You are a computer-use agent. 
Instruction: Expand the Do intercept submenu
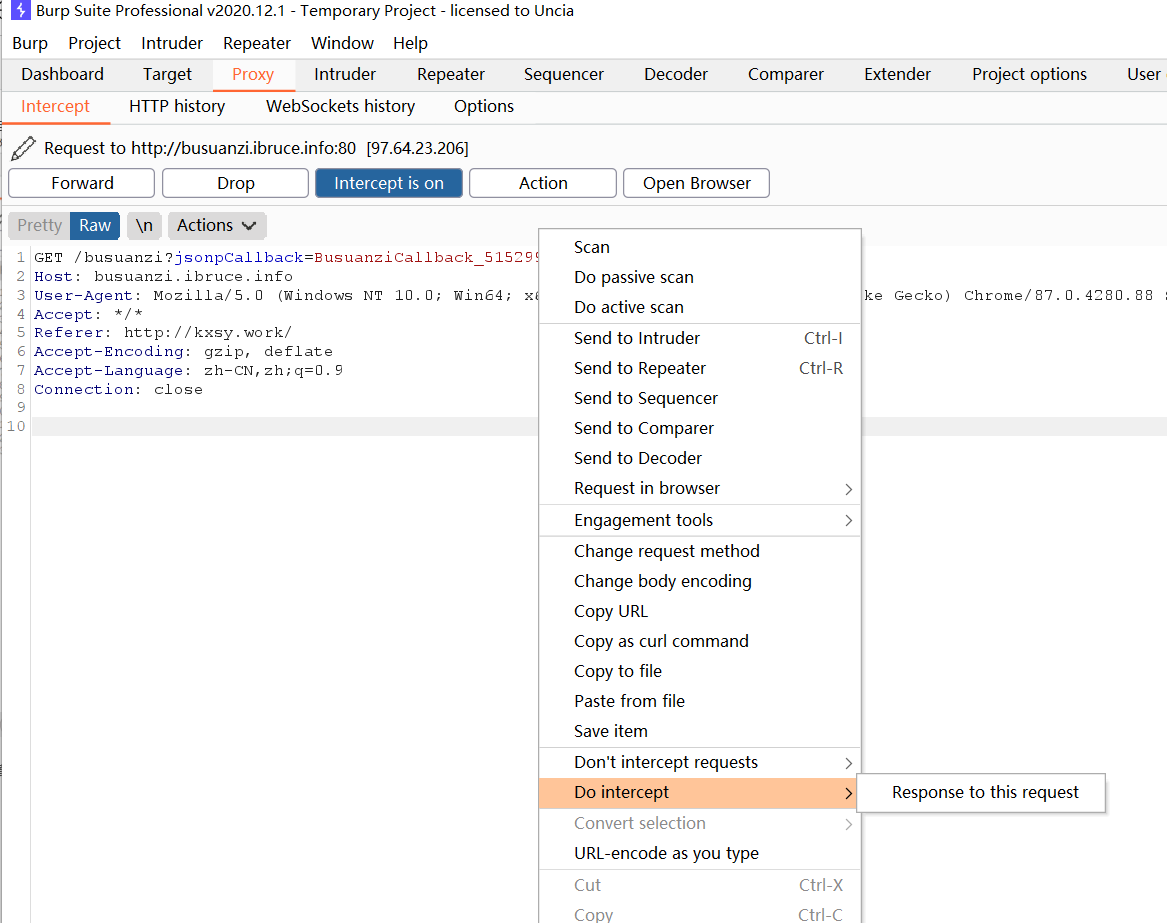pyautogui.click(x=700, y=793)
